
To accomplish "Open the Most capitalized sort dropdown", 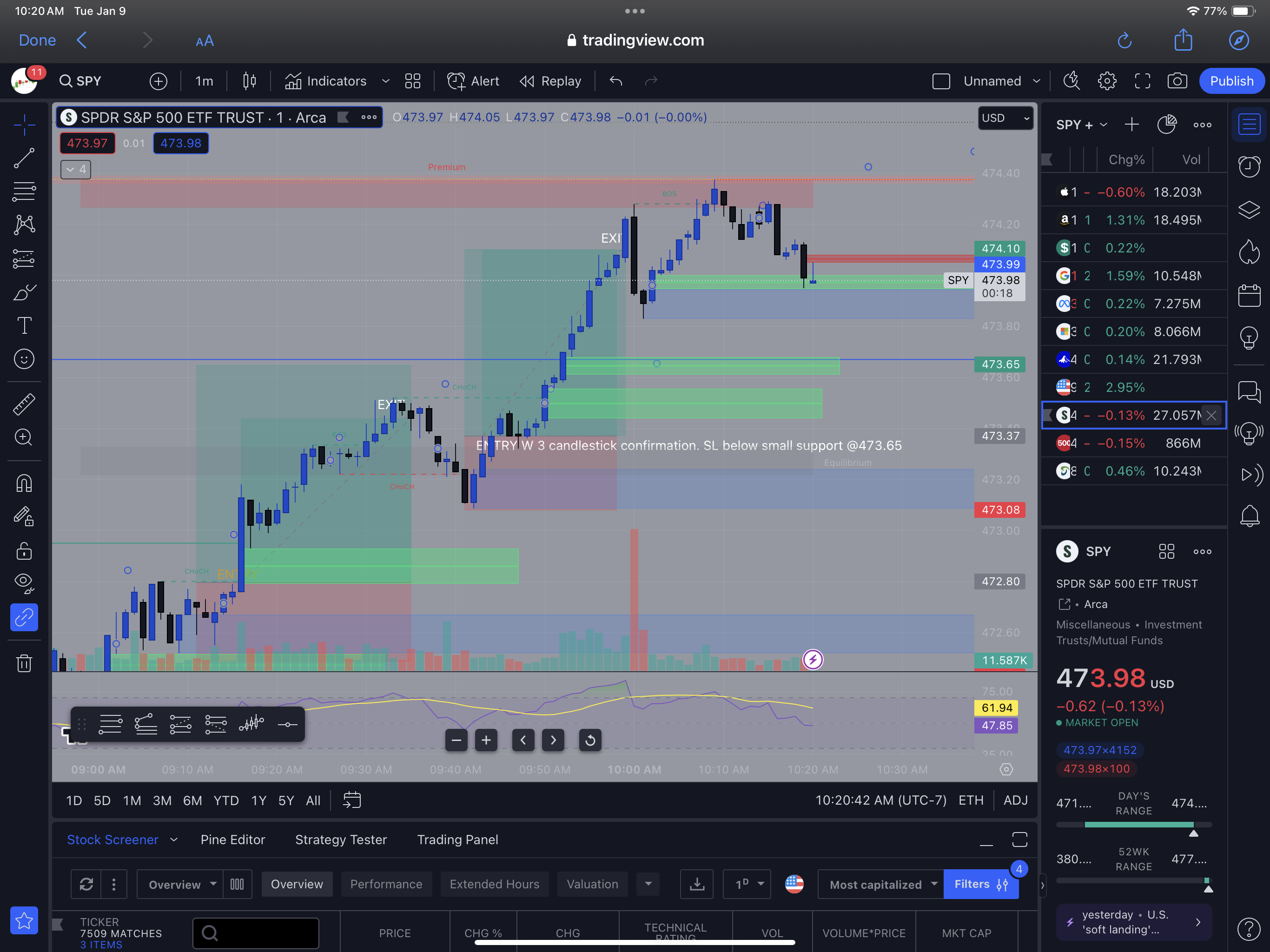I will (882, 884).
